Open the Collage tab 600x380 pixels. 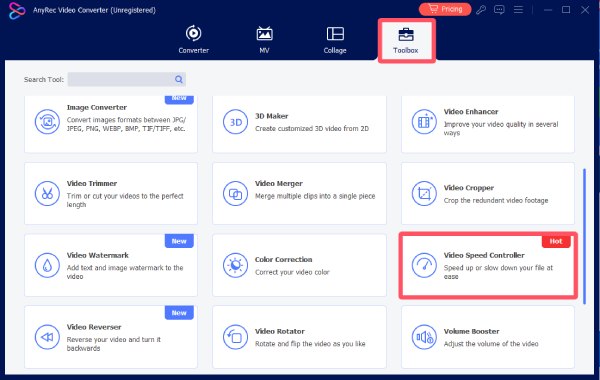(x=335, y=39)
